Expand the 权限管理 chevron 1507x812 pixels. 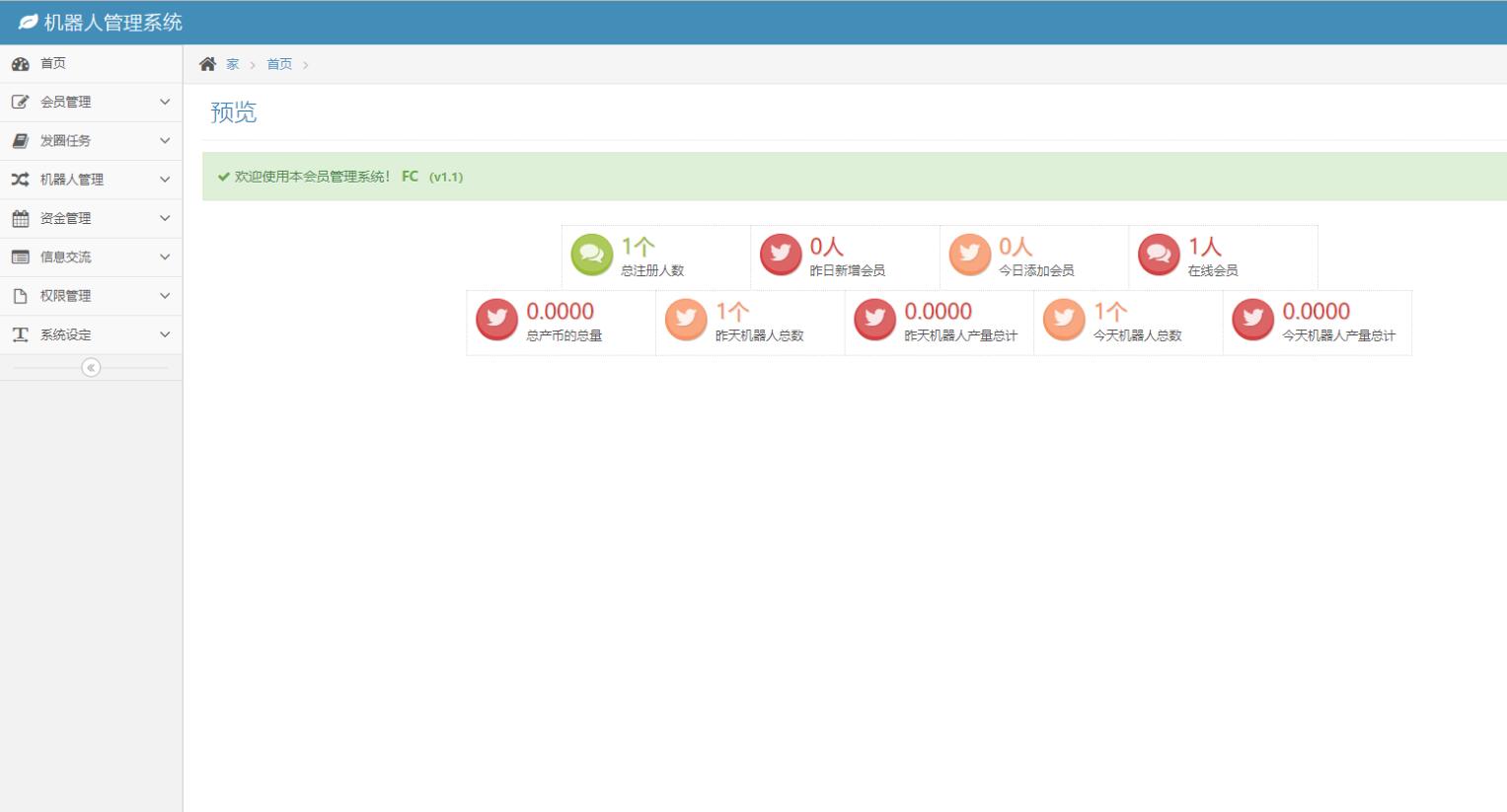tap(165, 296)
